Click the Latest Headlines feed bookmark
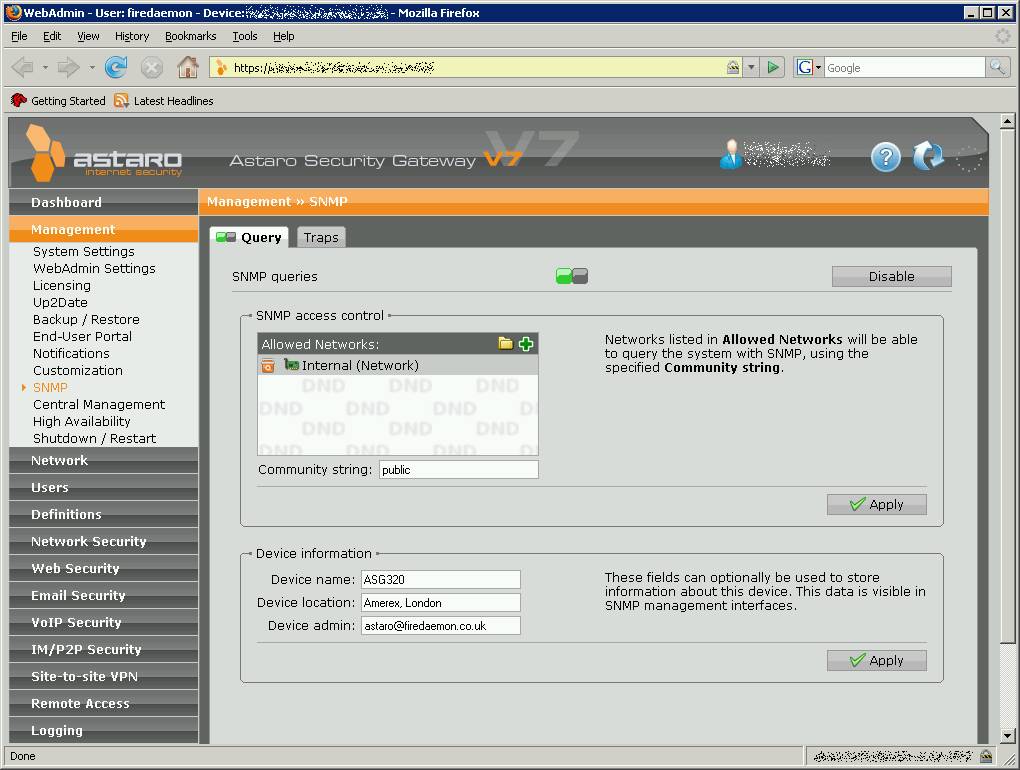 click(164, 101)
